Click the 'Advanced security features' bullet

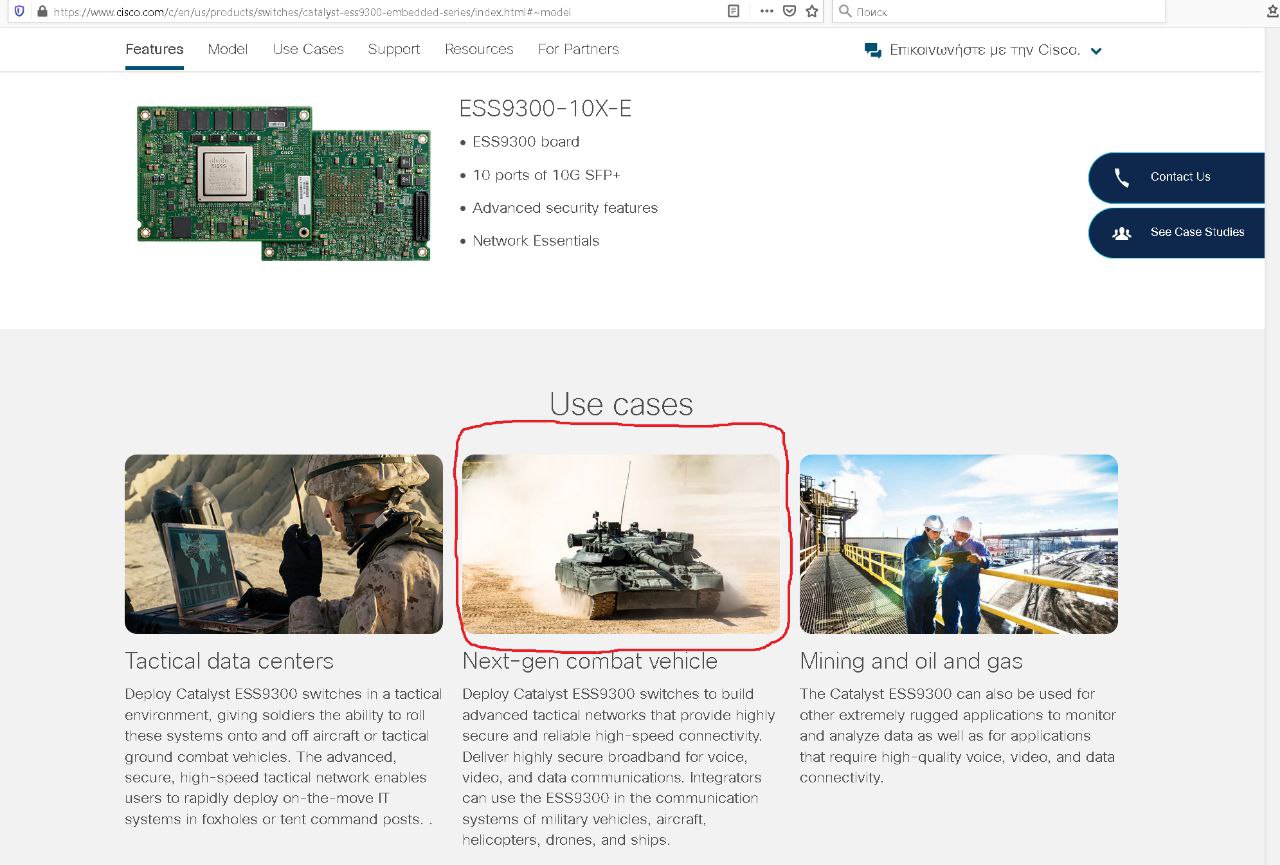pos(565,208)
